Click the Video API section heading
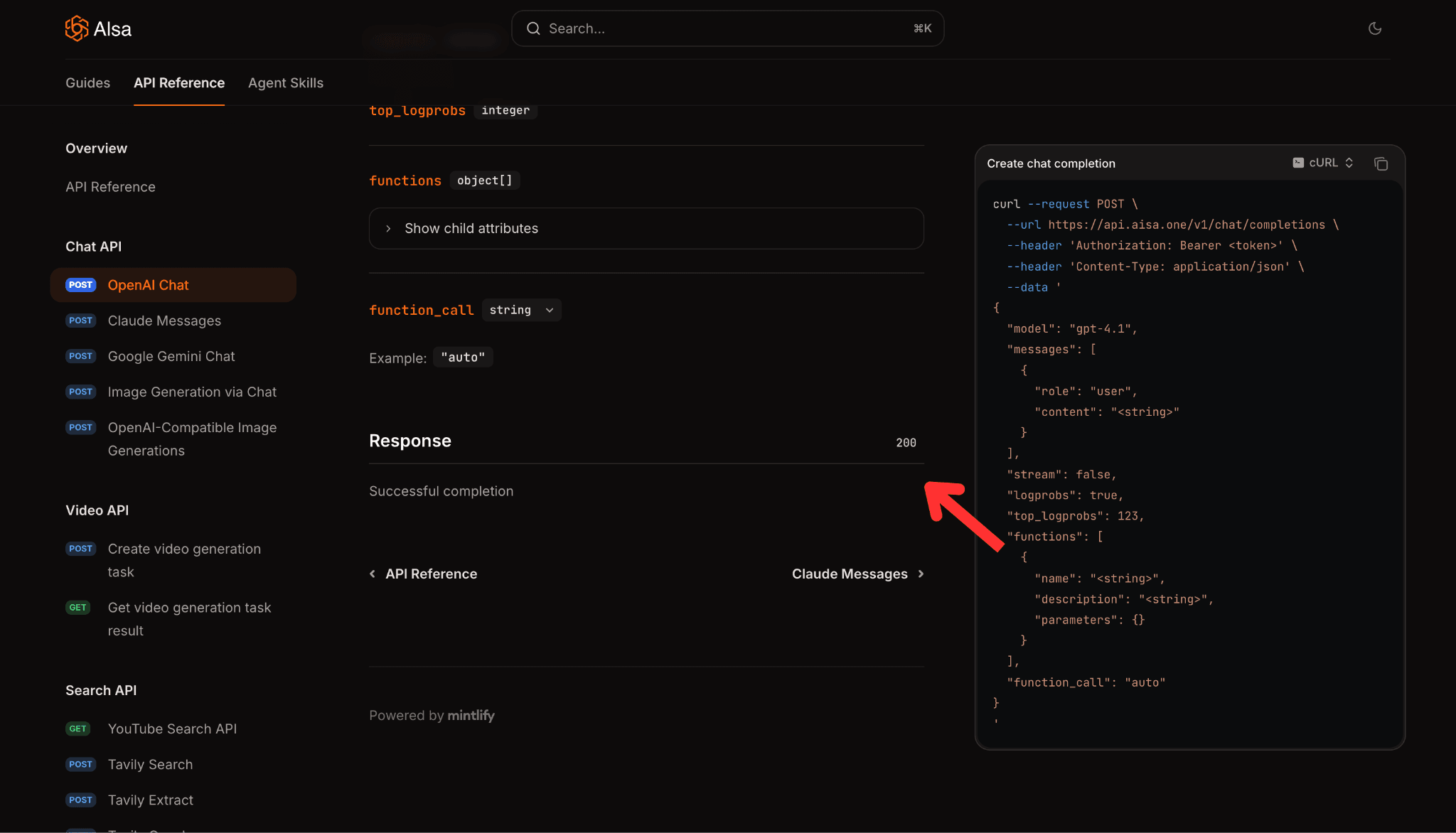 [97, 510]
